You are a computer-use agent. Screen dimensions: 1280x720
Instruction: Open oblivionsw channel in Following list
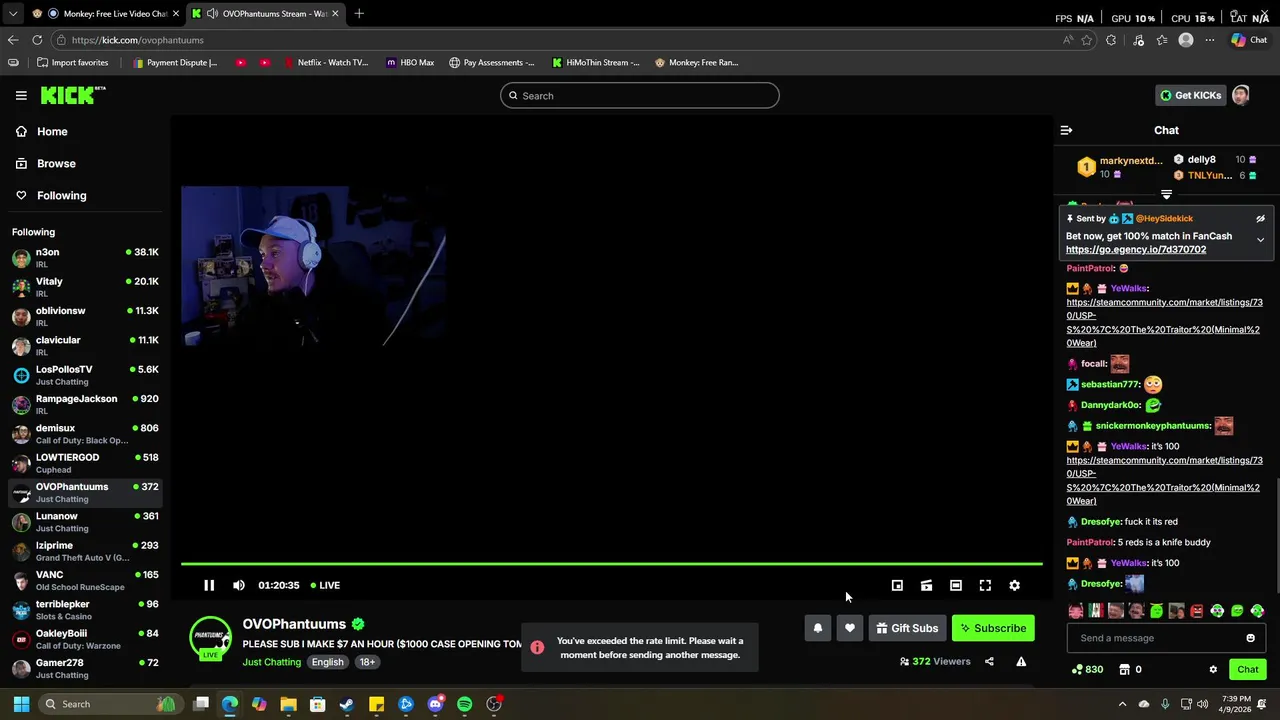click(x=85, y=316)
